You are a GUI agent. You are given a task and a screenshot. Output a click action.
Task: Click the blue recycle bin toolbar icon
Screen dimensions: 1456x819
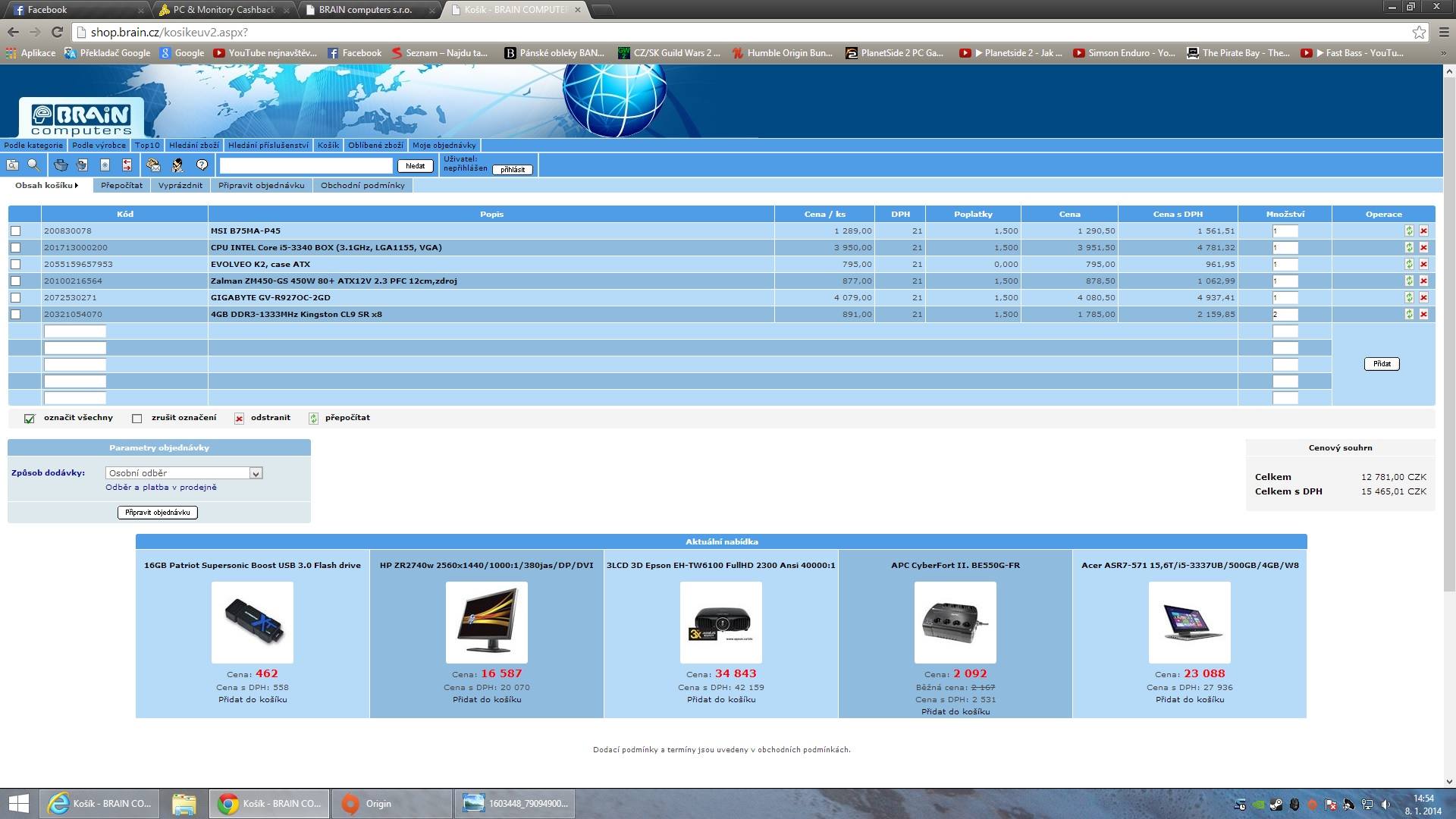[x=83, y=165]
